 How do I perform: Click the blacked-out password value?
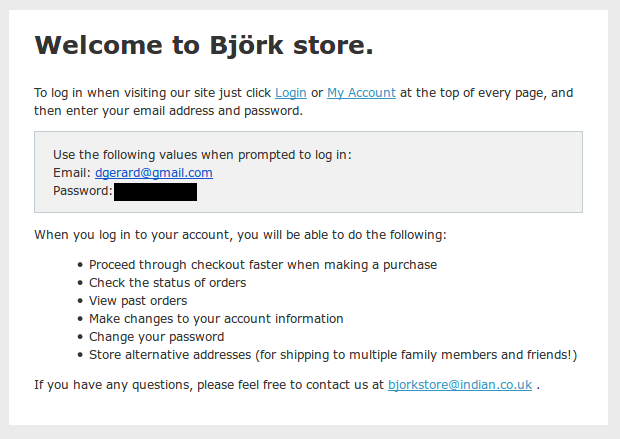point(155,191)
